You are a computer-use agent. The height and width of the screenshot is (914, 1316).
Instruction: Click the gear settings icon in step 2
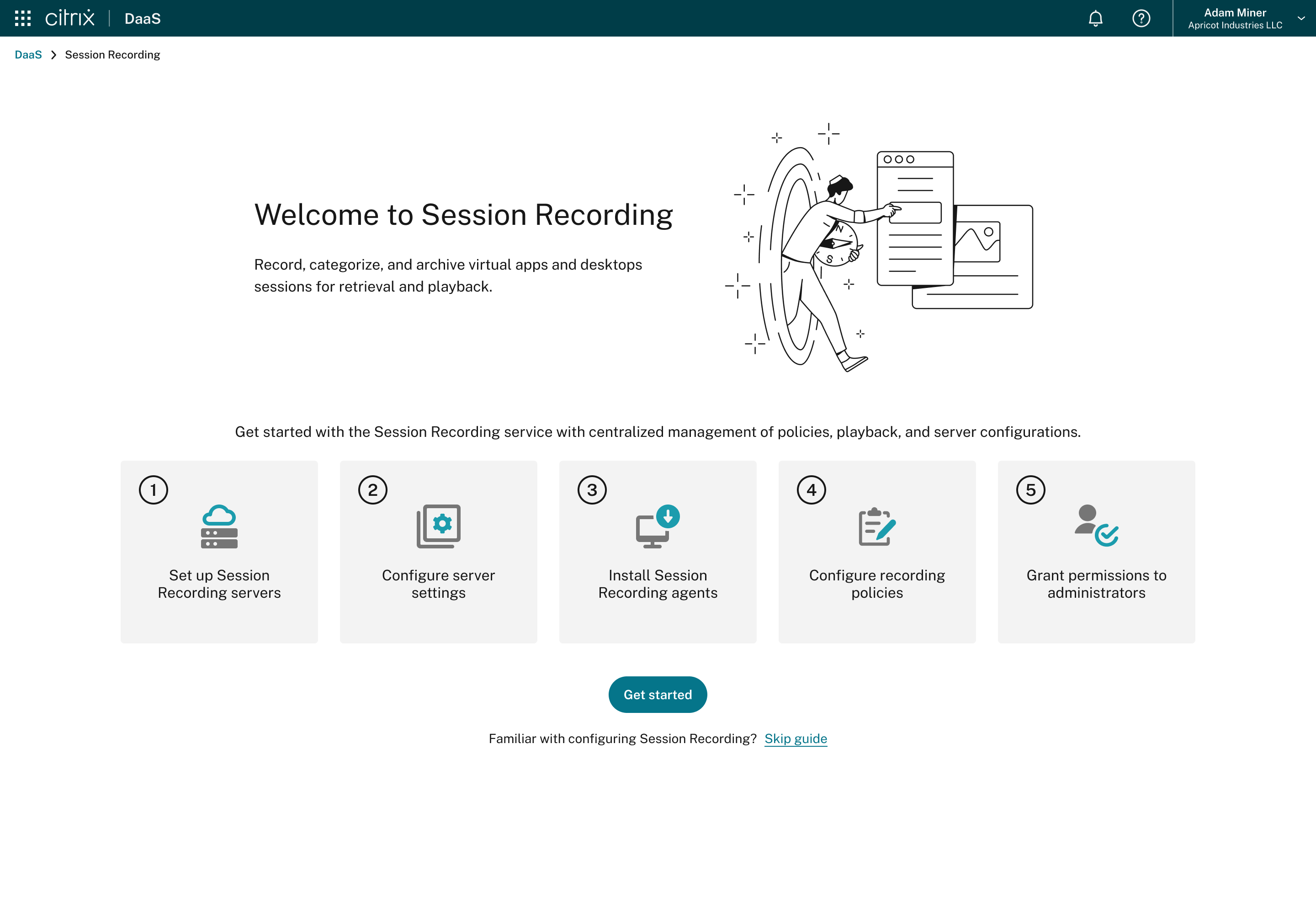[439, 526]
